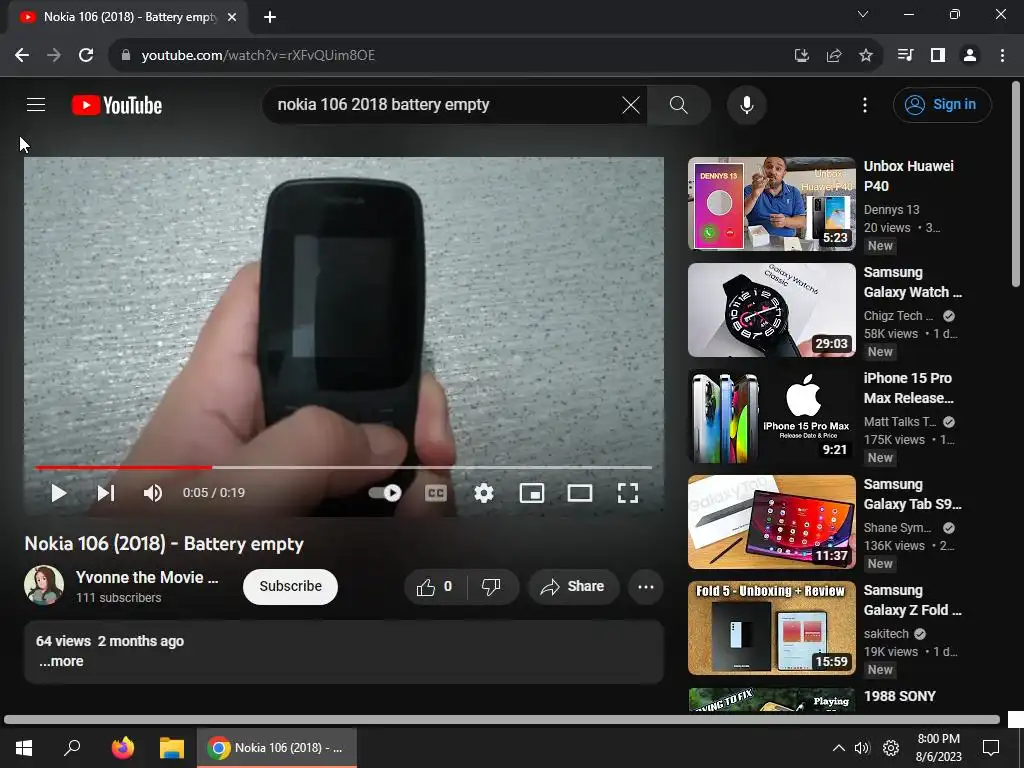1024x768 pixels.
Task: Go back in browser
Action: (22, 56)
